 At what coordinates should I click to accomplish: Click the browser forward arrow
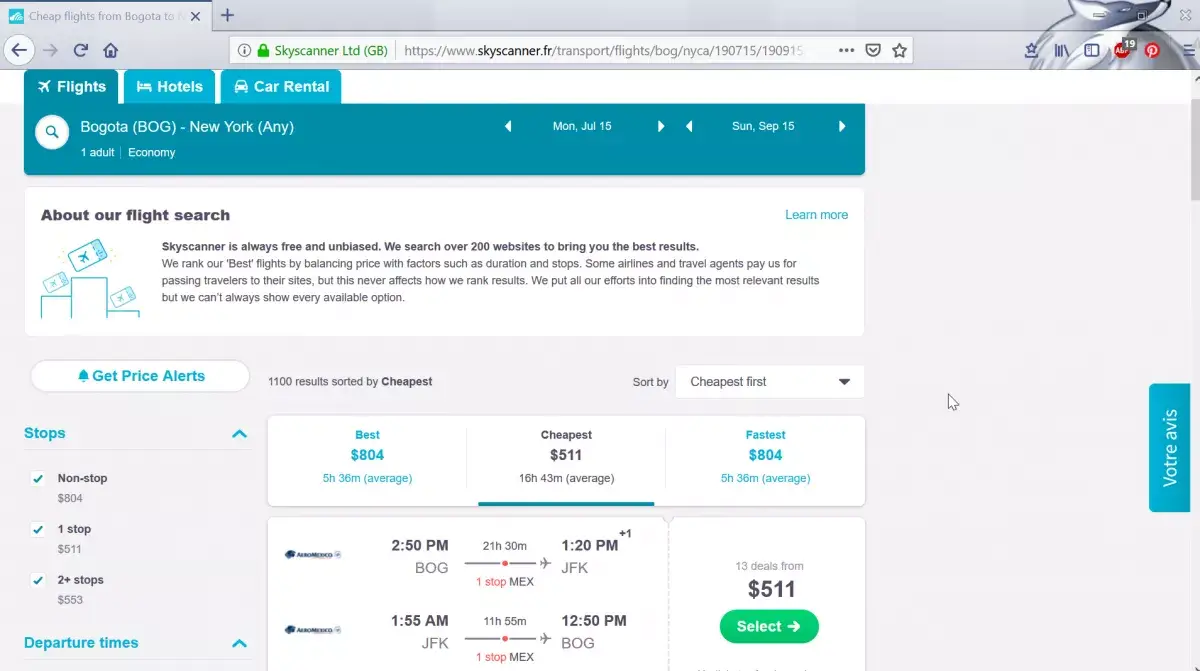51,50
